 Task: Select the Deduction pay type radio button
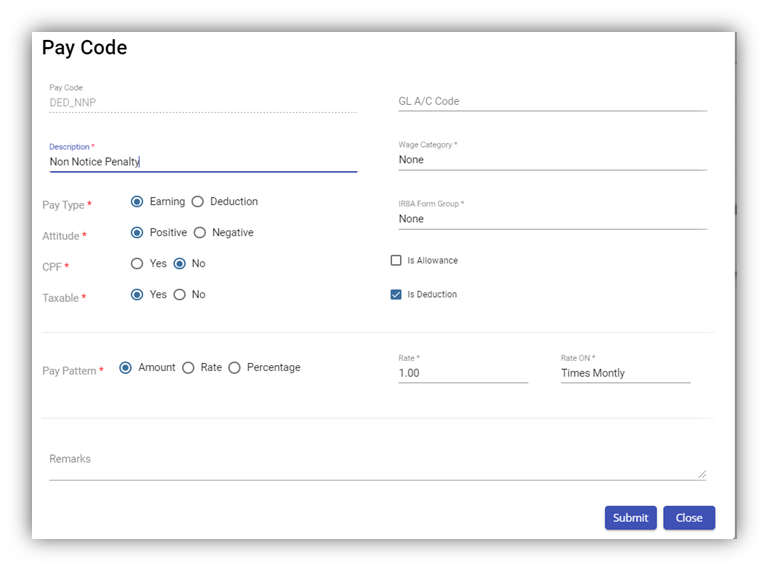pos(198,202)
